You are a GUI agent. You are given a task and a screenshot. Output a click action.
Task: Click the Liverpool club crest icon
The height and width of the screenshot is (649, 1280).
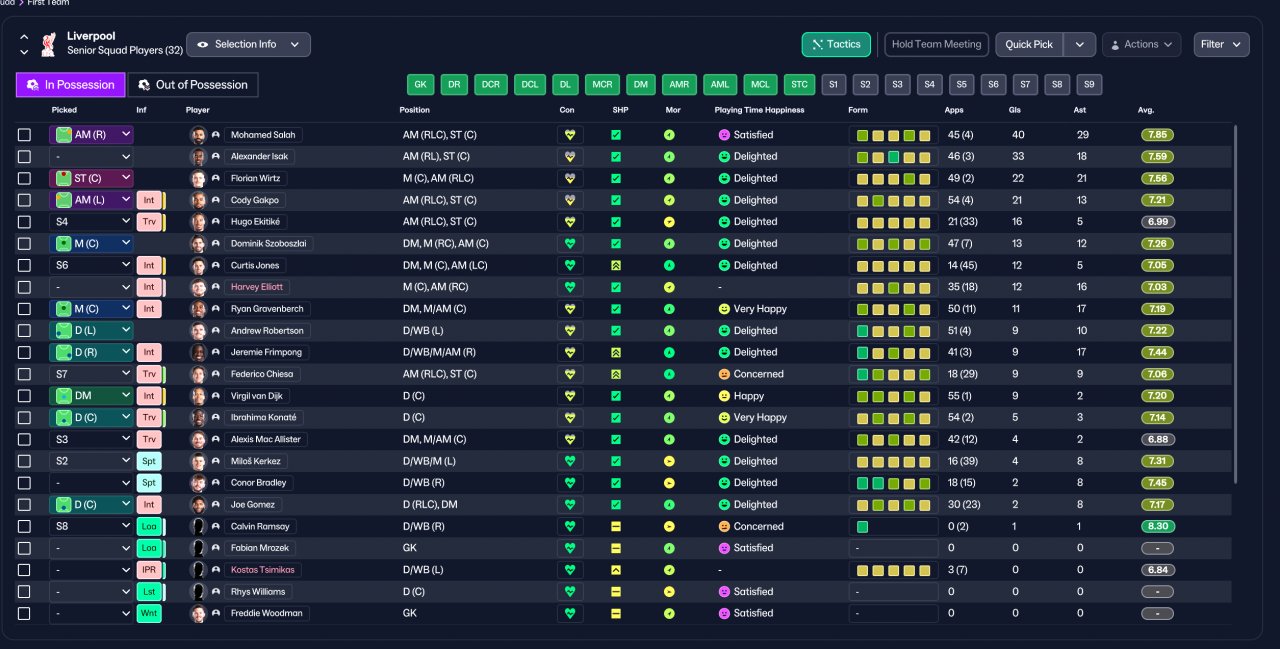point(48,44)
